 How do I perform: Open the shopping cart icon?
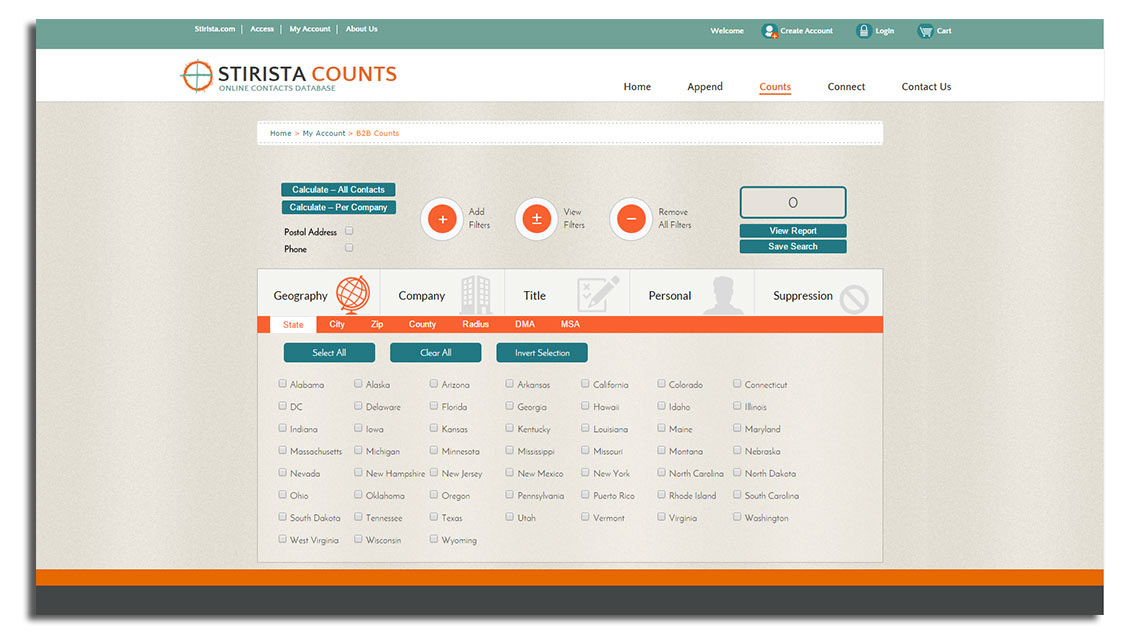(x=925, y=31)
